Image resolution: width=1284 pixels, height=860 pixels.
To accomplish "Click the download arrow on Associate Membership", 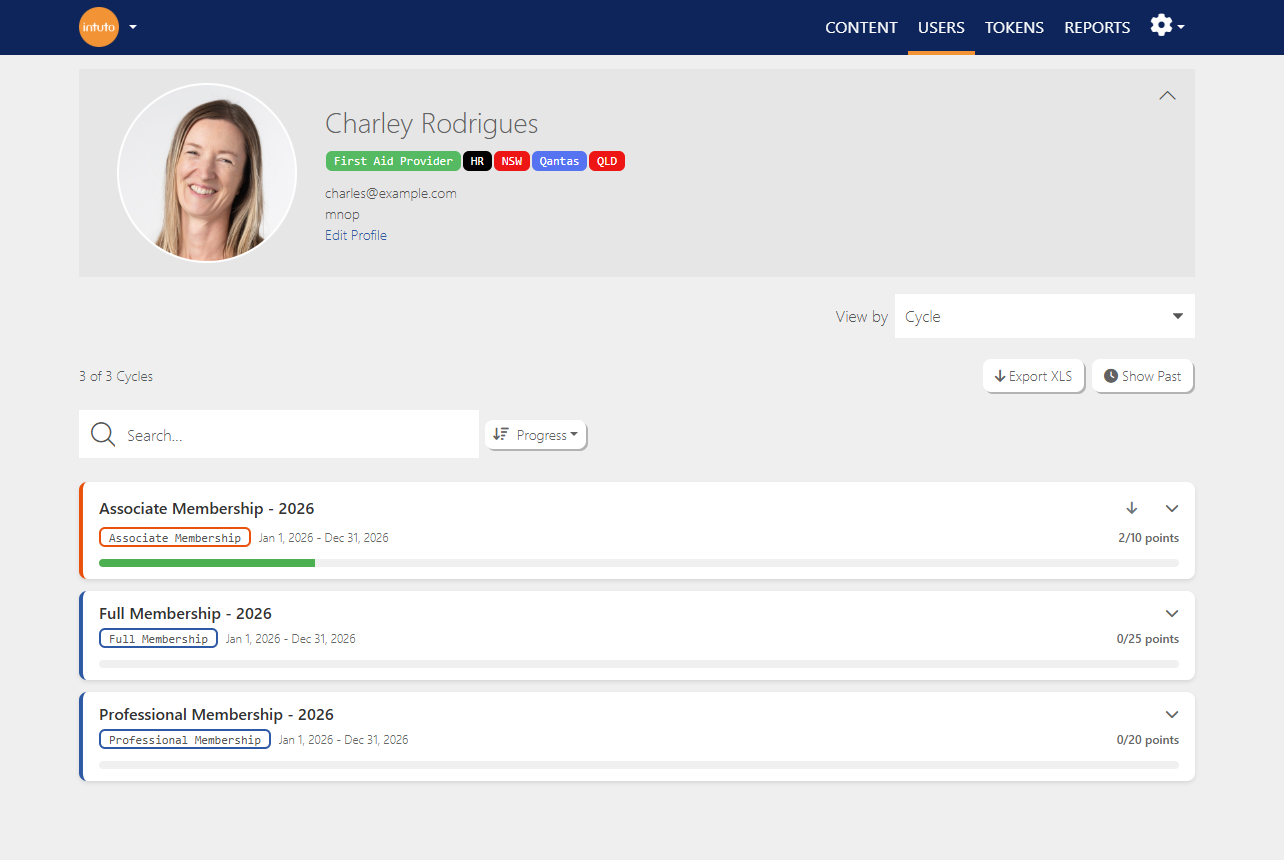I will click(x=1132, y=508).
